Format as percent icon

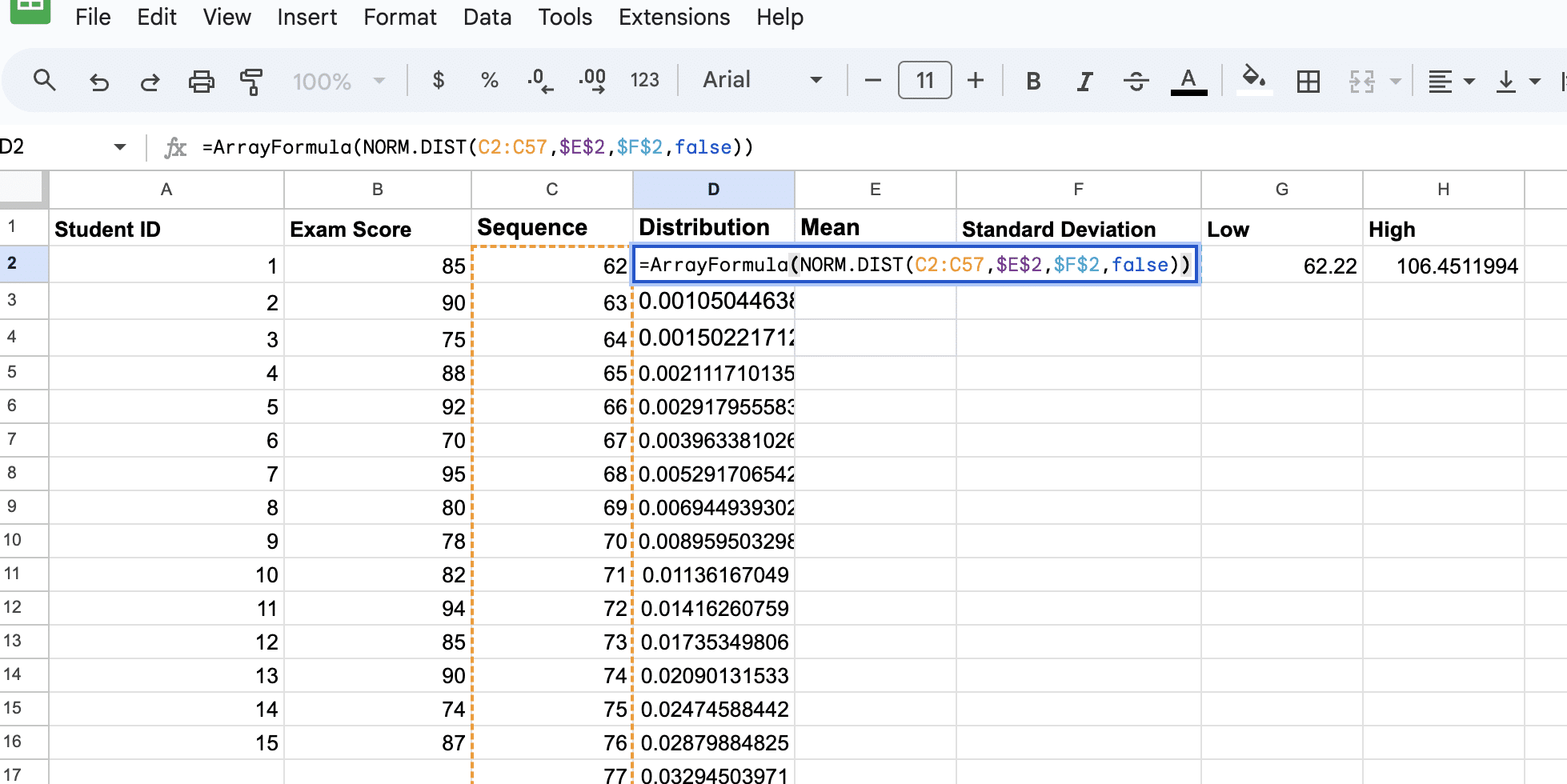click(x=489, y=80)
